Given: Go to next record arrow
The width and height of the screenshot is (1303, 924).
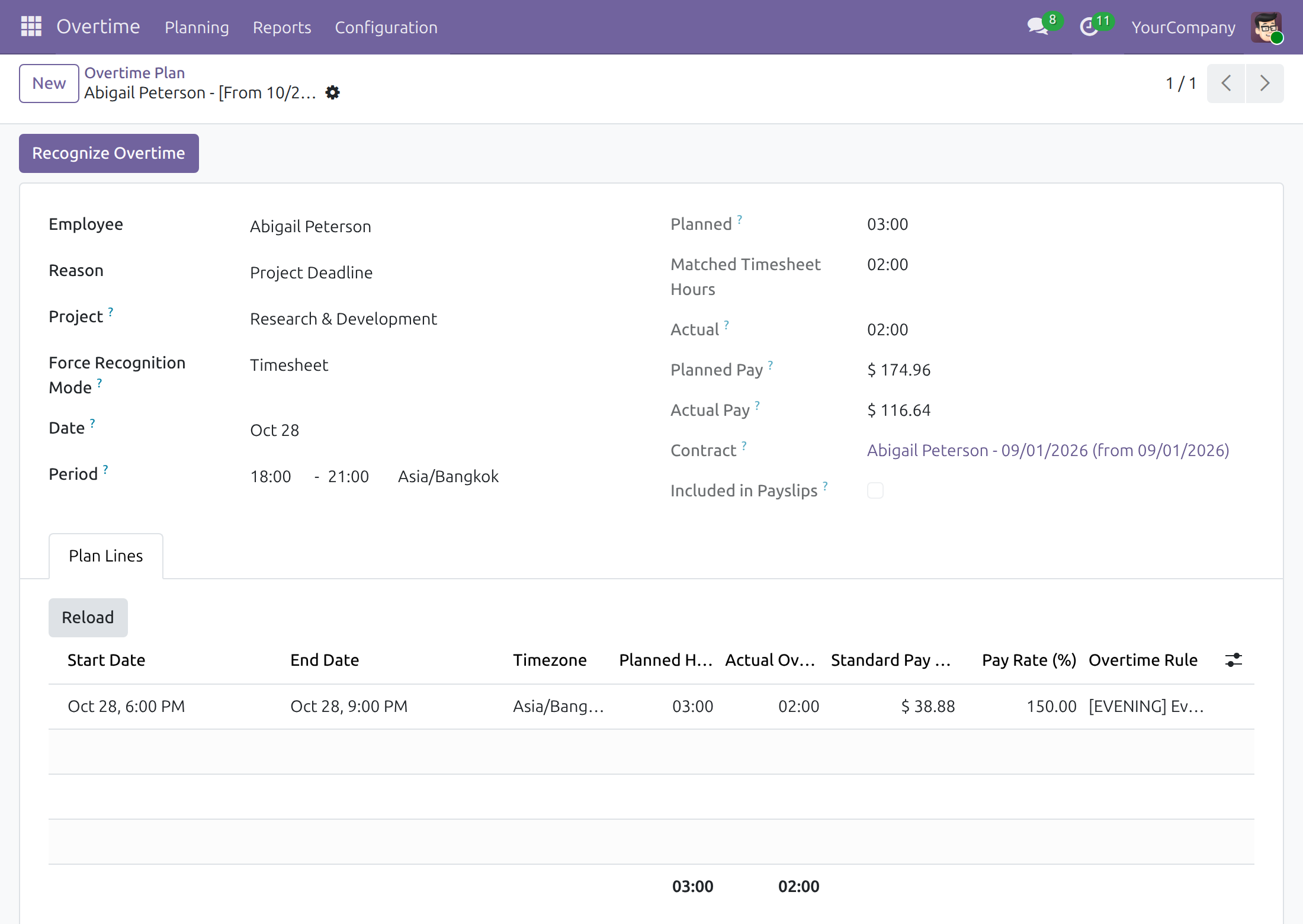Looking at the screenshot, I should click(1265, 84).
